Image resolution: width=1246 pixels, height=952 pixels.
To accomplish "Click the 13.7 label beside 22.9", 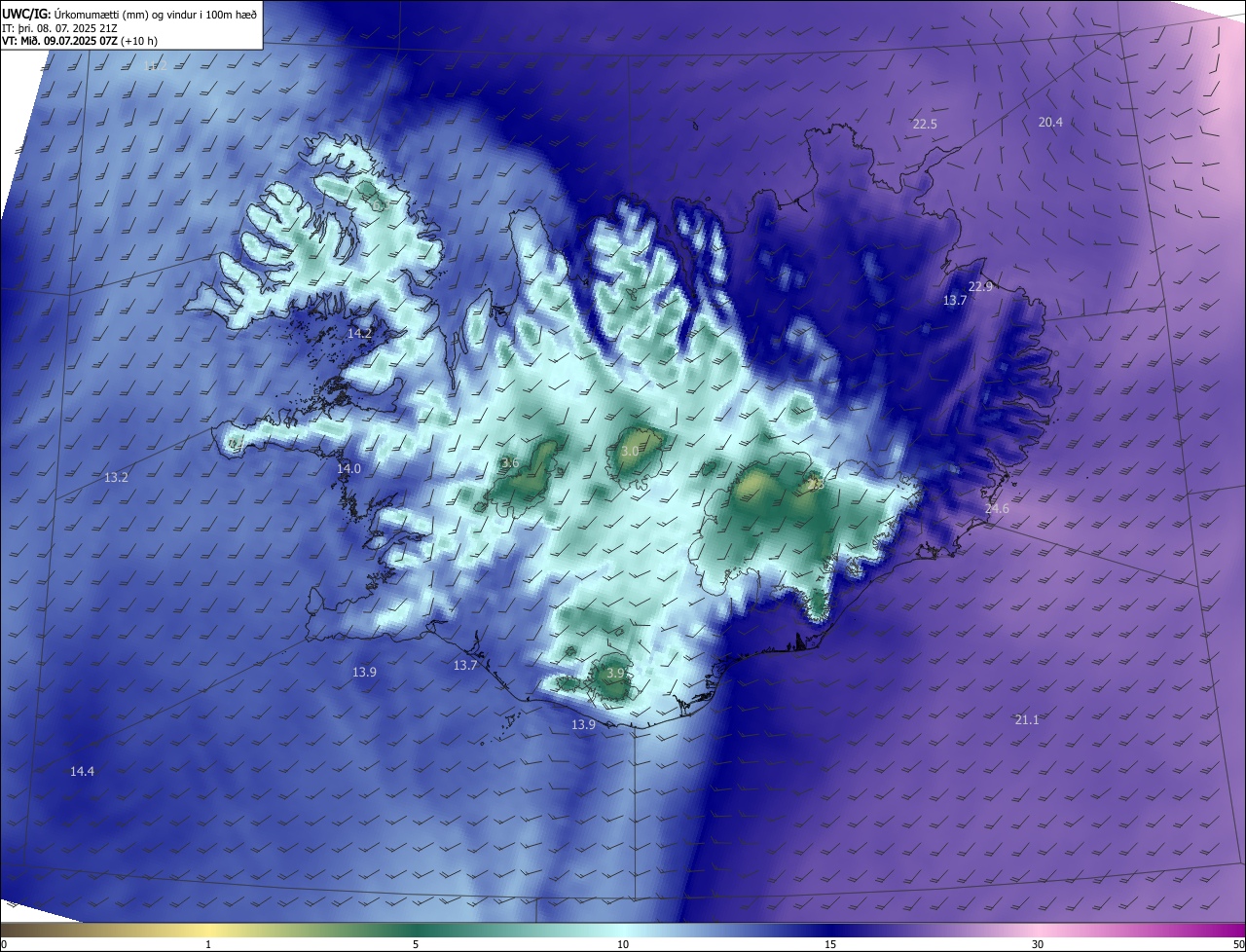I will point(955,301).
